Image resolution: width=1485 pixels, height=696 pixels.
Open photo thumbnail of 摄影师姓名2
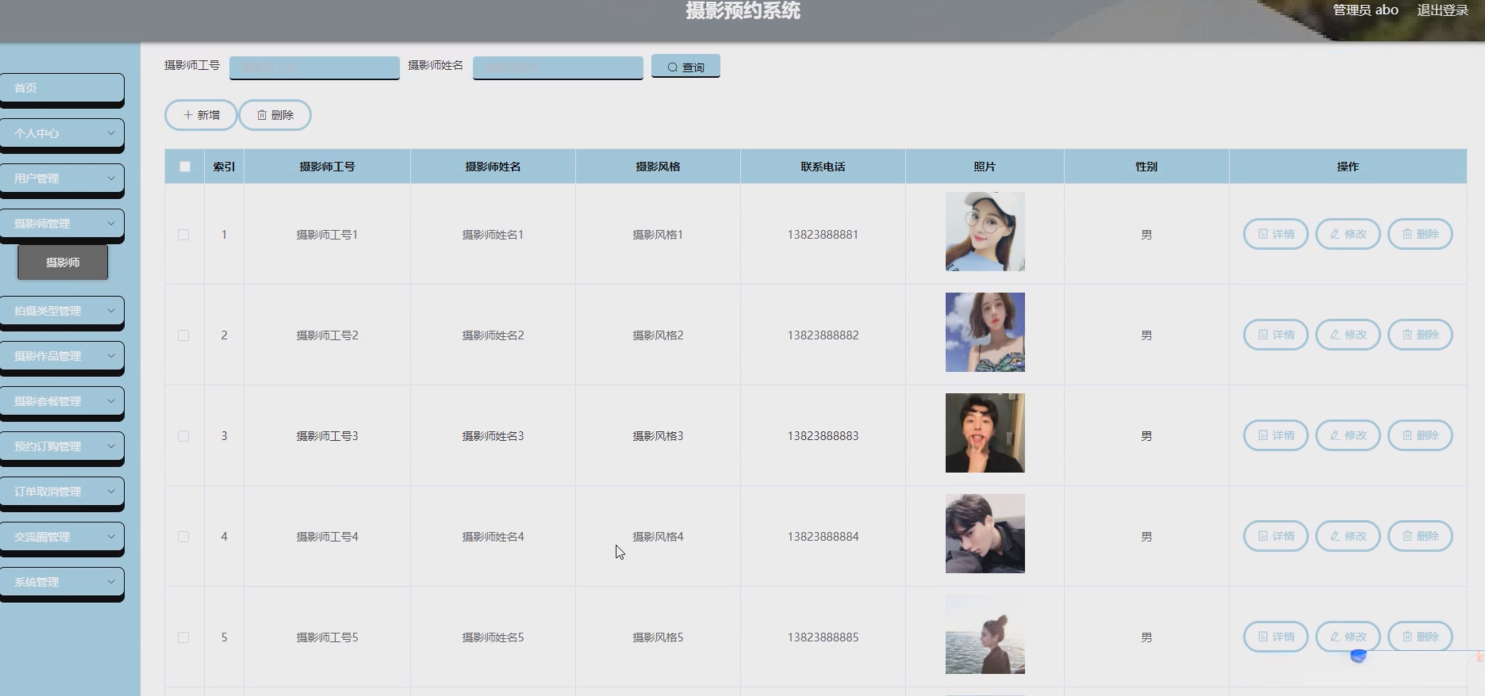pos(985,332)
